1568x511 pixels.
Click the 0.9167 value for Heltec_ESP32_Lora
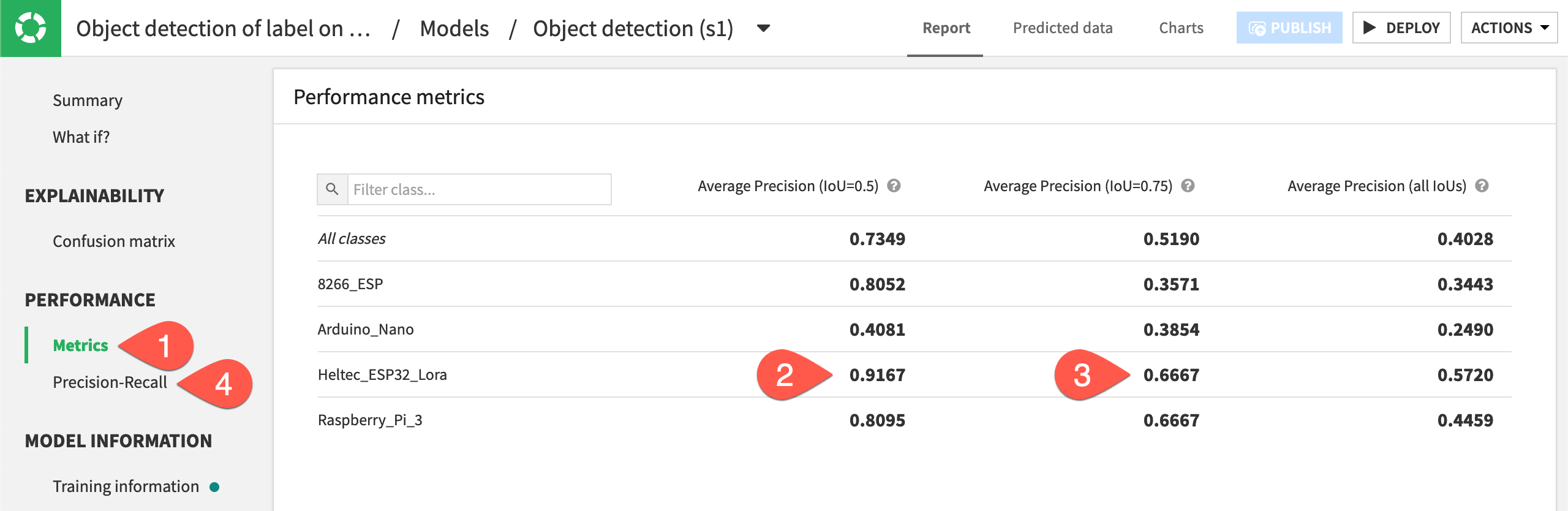pyautogui.click(x=877, y=375)
